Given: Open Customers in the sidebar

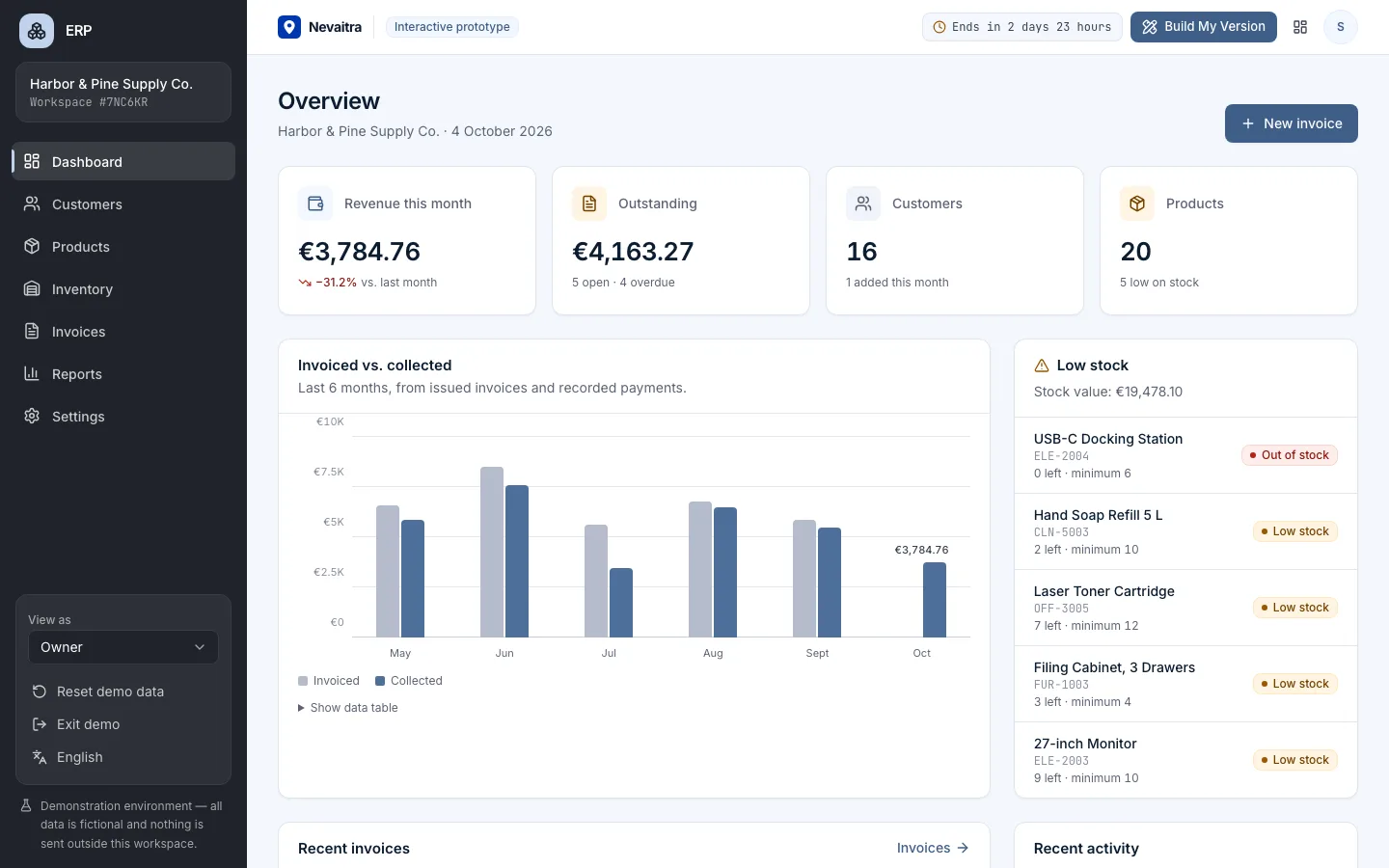Looking at the screenshot, I should click(123, 203).
